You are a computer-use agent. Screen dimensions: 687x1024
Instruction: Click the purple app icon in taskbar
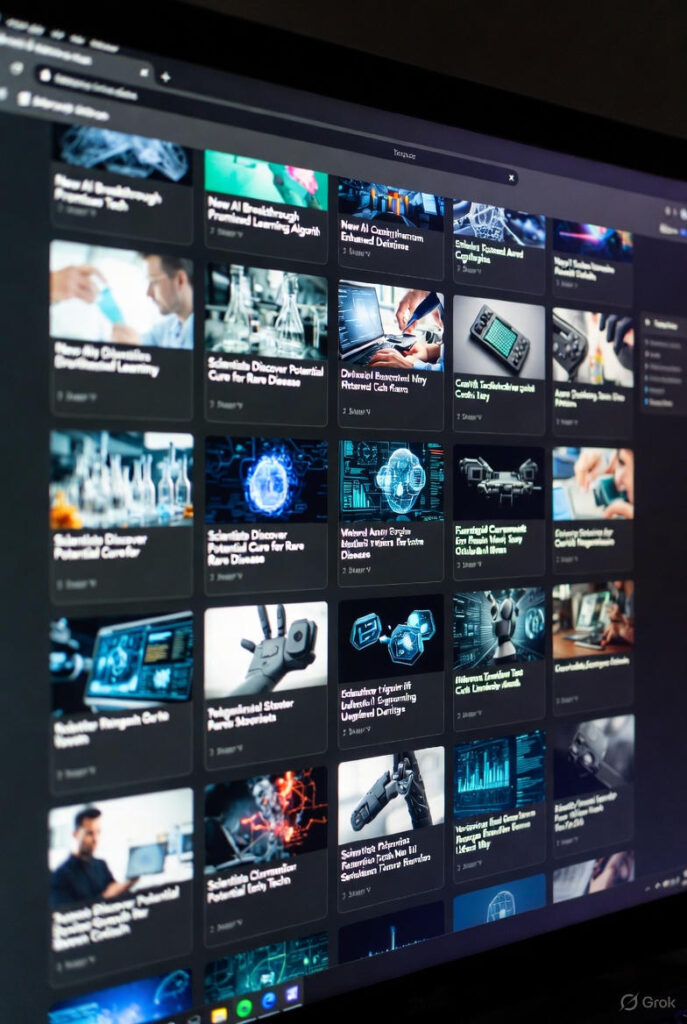coord(292,994)
